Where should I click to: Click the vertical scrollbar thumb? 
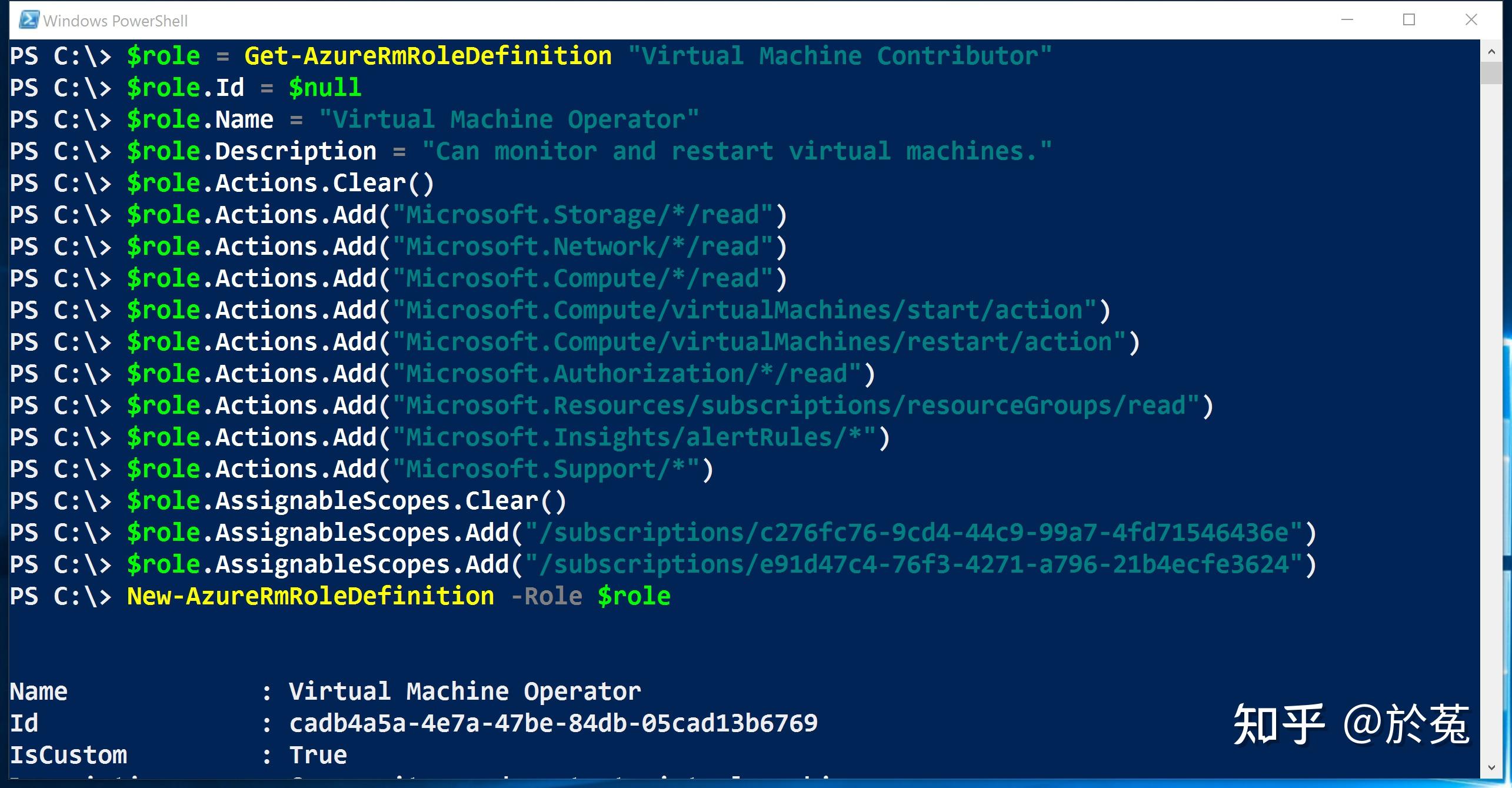[1491, 73]
